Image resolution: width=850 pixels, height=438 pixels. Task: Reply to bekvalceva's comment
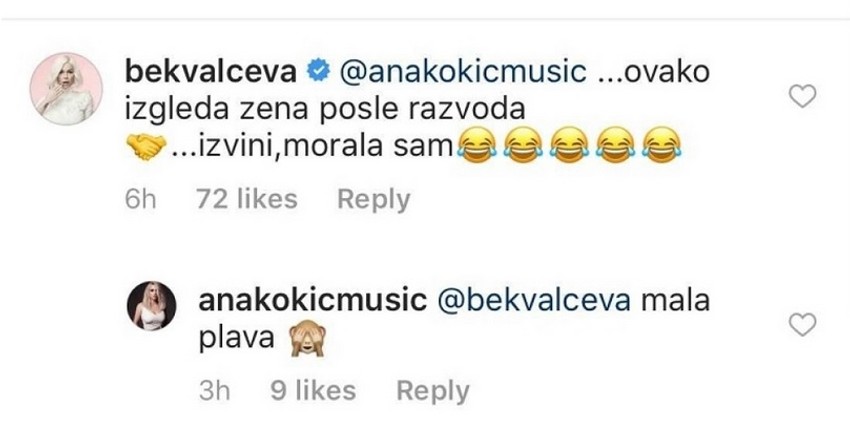point(374,199)
